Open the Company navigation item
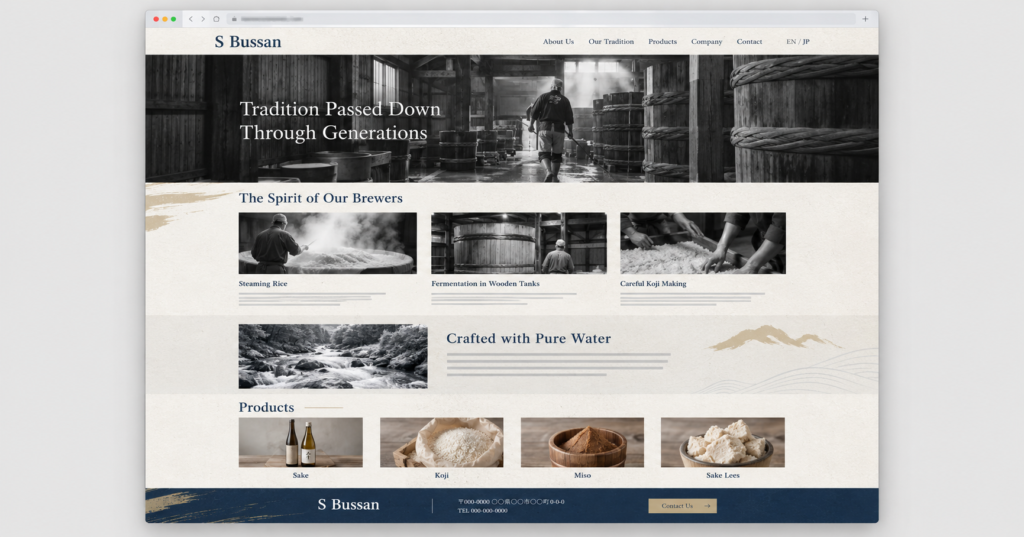Image resolution: width=1024 pixels, height=537 pixels. coord(707,41)
